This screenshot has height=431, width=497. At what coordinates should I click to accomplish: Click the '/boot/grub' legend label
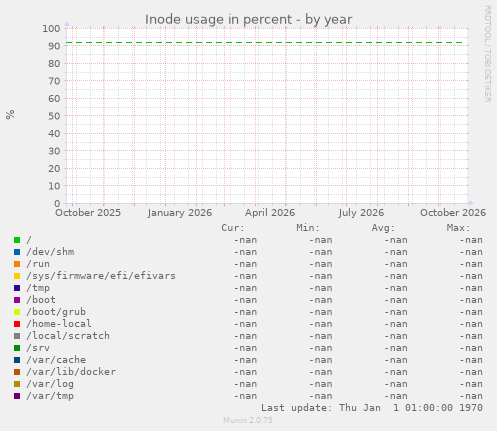[x=56, y=312]
